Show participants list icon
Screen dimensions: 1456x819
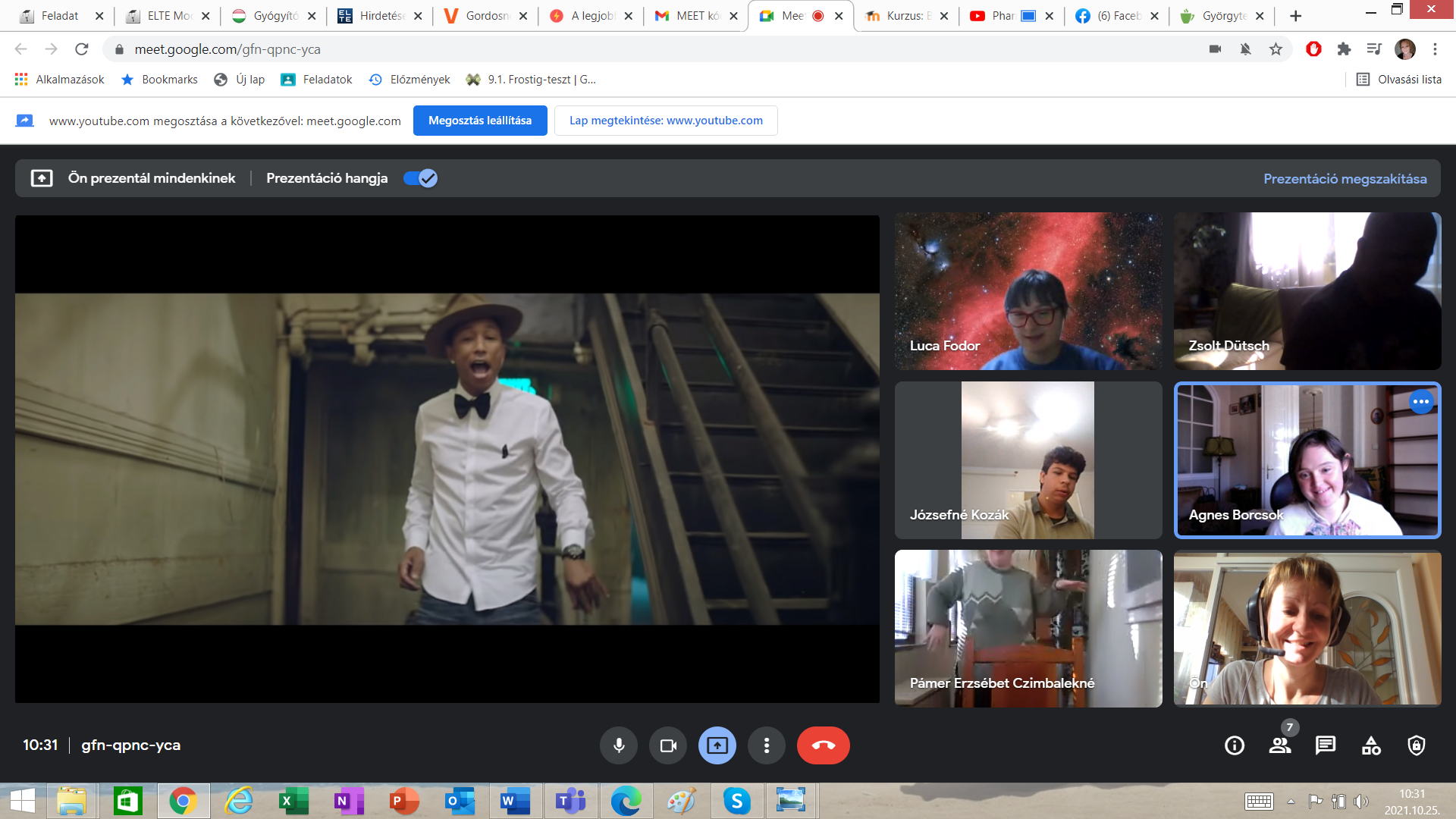pos(1280,745)
